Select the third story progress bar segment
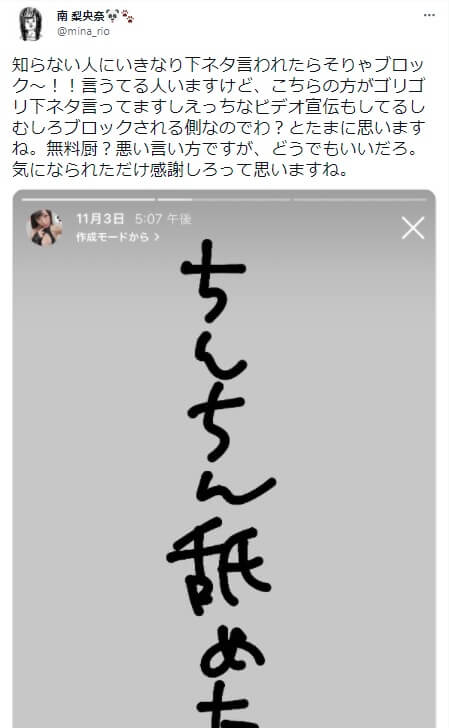The image size is (449, 728). 360,199
